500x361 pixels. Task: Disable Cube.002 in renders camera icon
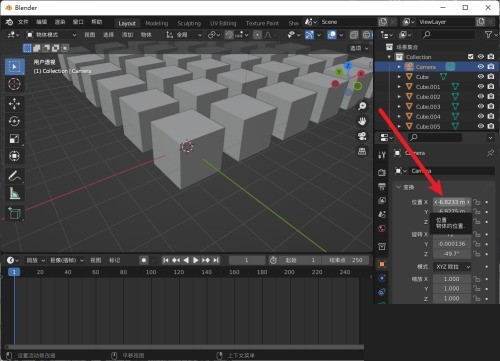pyautogui.click(x=491, y=96)
